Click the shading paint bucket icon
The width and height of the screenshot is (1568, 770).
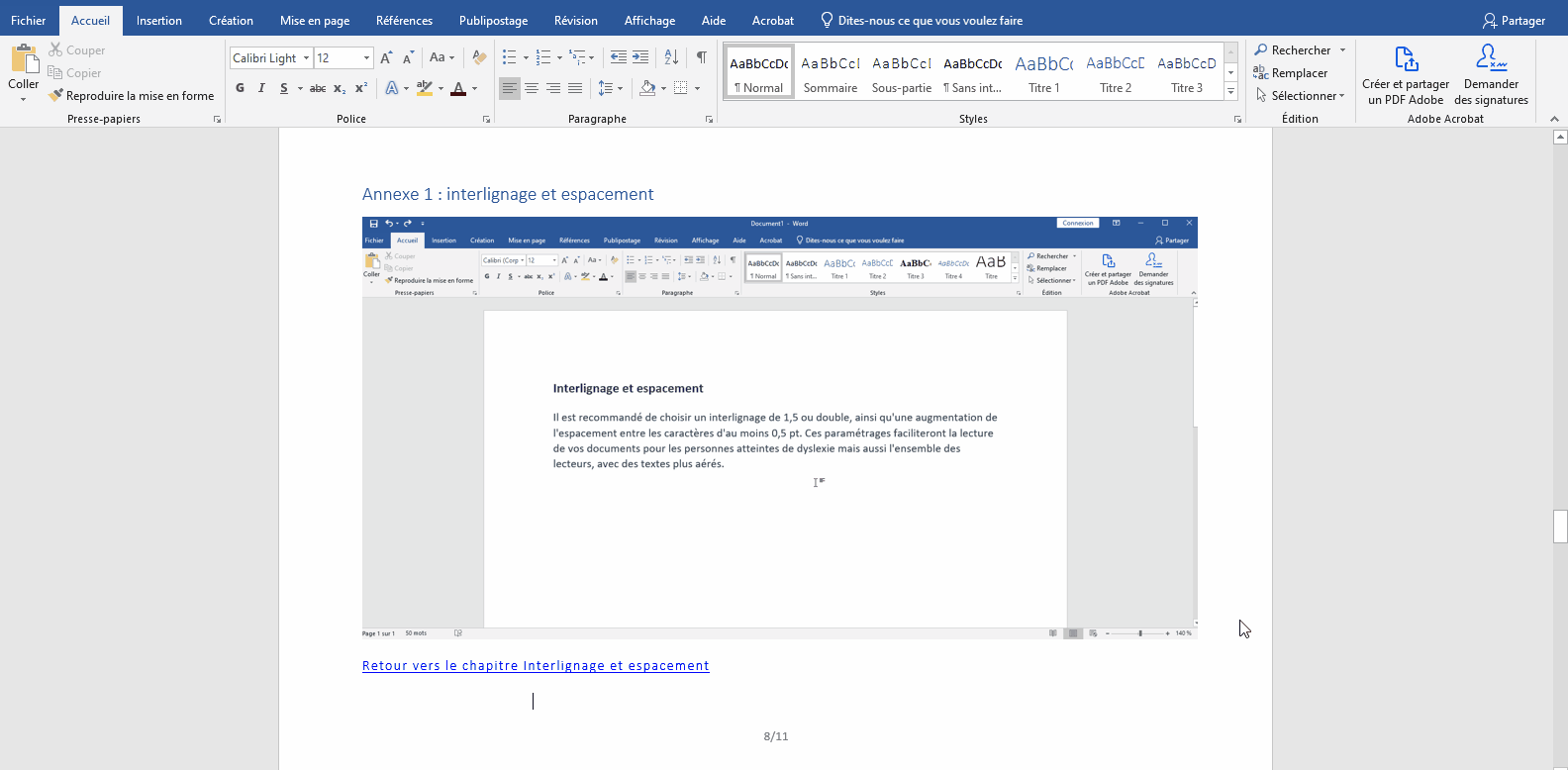coord(647,88)
